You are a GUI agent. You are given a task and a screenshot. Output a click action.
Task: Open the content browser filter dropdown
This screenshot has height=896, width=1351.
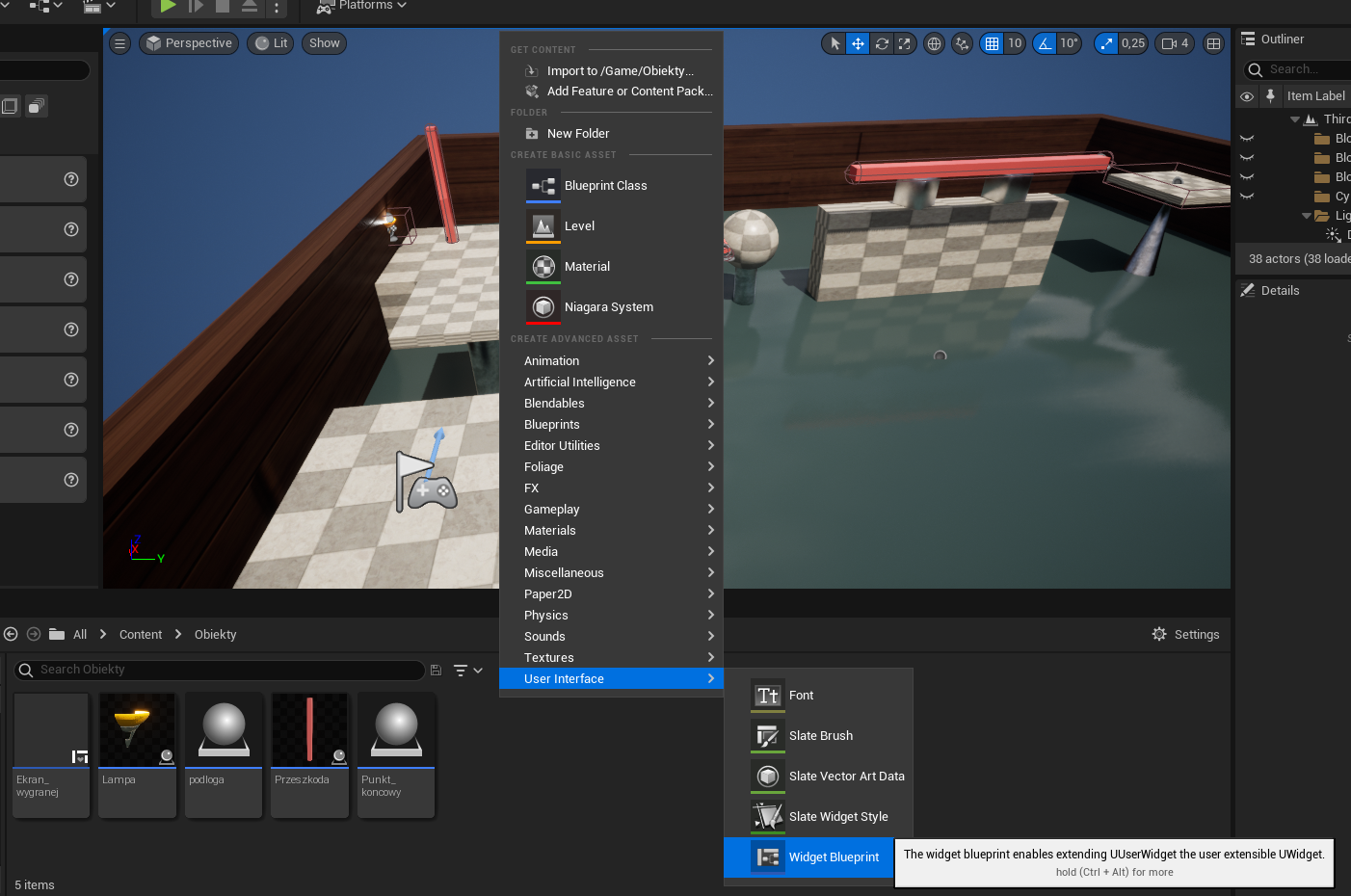point(468,671)
